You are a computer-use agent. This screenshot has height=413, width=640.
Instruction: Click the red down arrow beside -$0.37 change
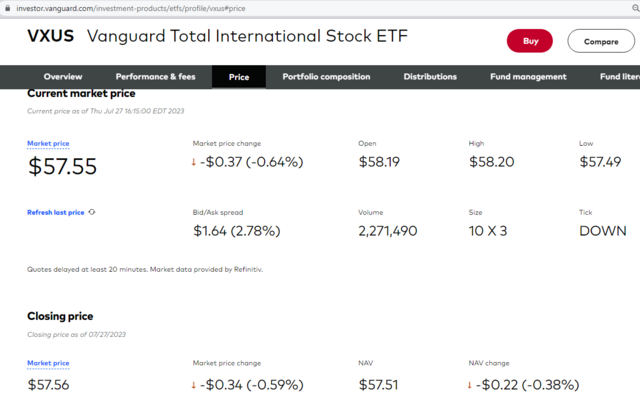pos(197,163)
